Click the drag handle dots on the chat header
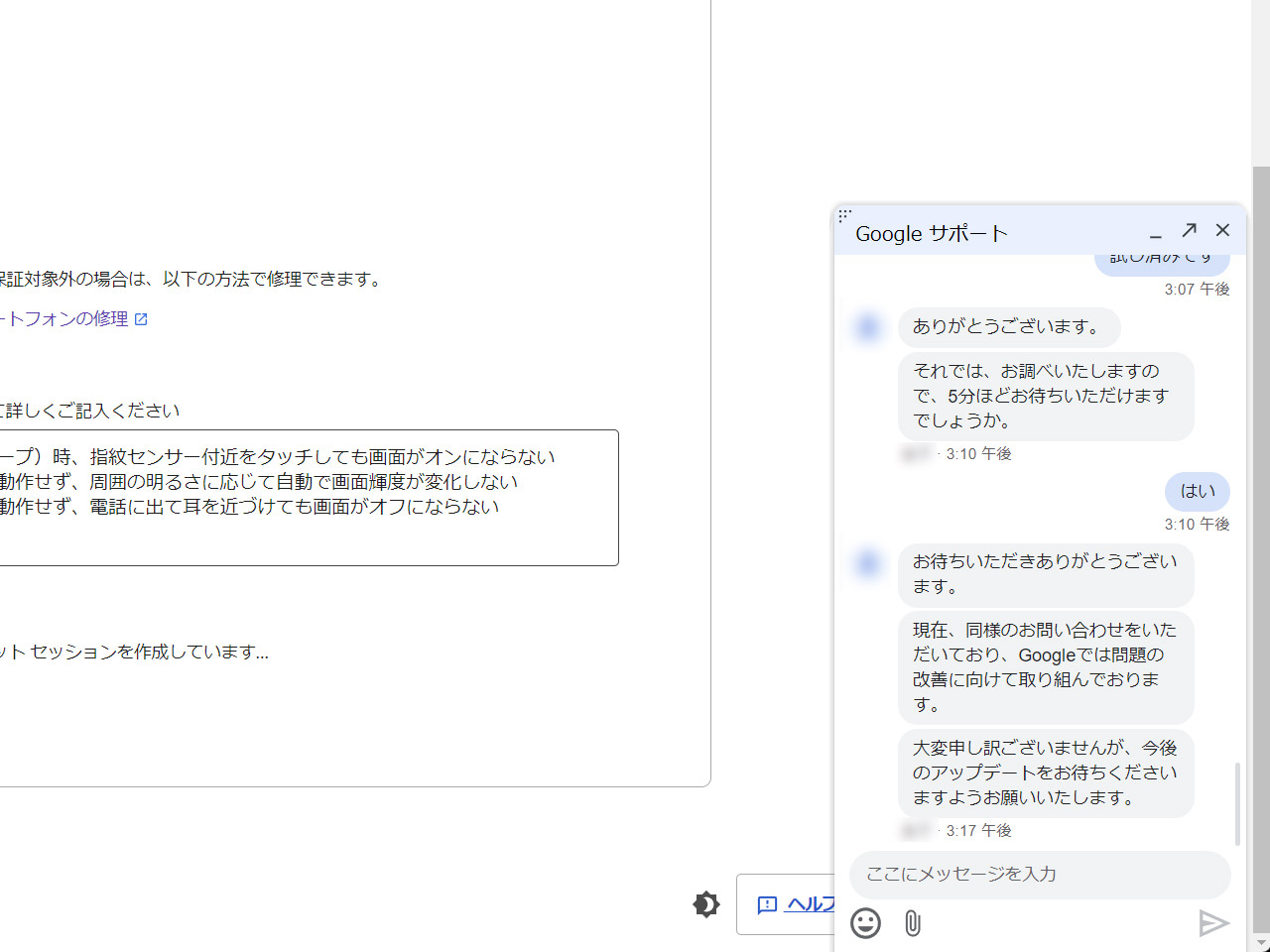1270x952 pixels. click(x=844, y=214)
